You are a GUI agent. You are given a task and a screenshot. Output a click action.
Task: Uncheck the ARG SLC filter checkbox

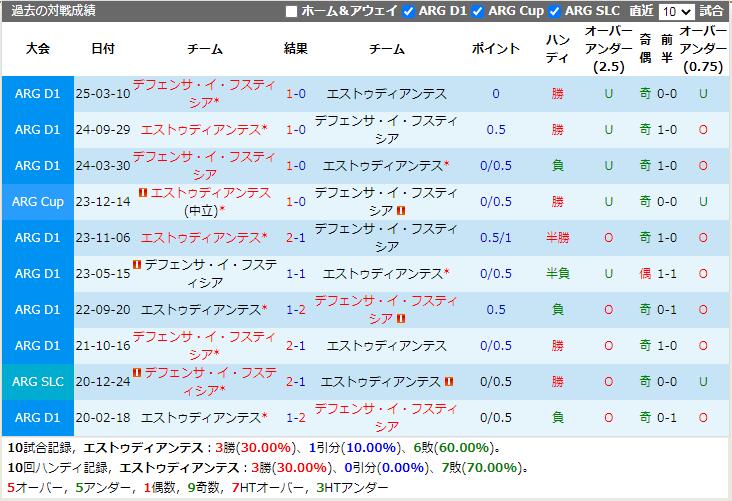(554, 11)
